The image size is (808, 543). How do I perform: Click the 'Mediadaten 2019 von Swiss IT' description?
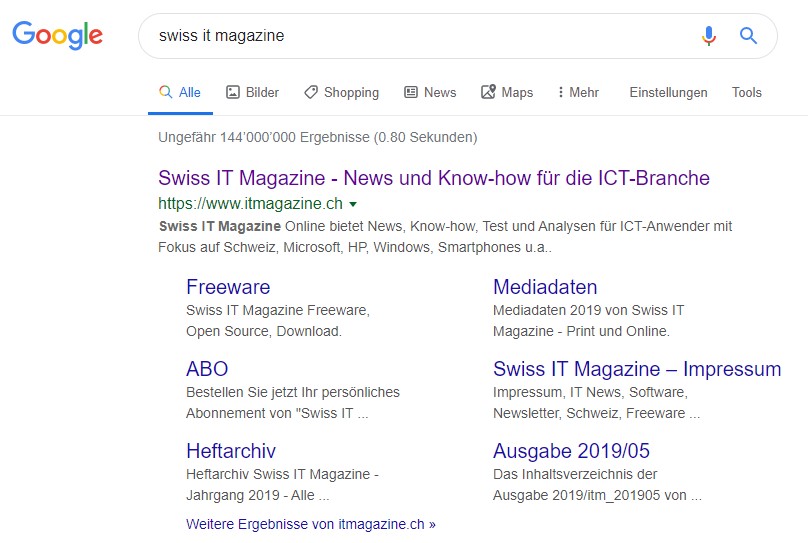588,310
